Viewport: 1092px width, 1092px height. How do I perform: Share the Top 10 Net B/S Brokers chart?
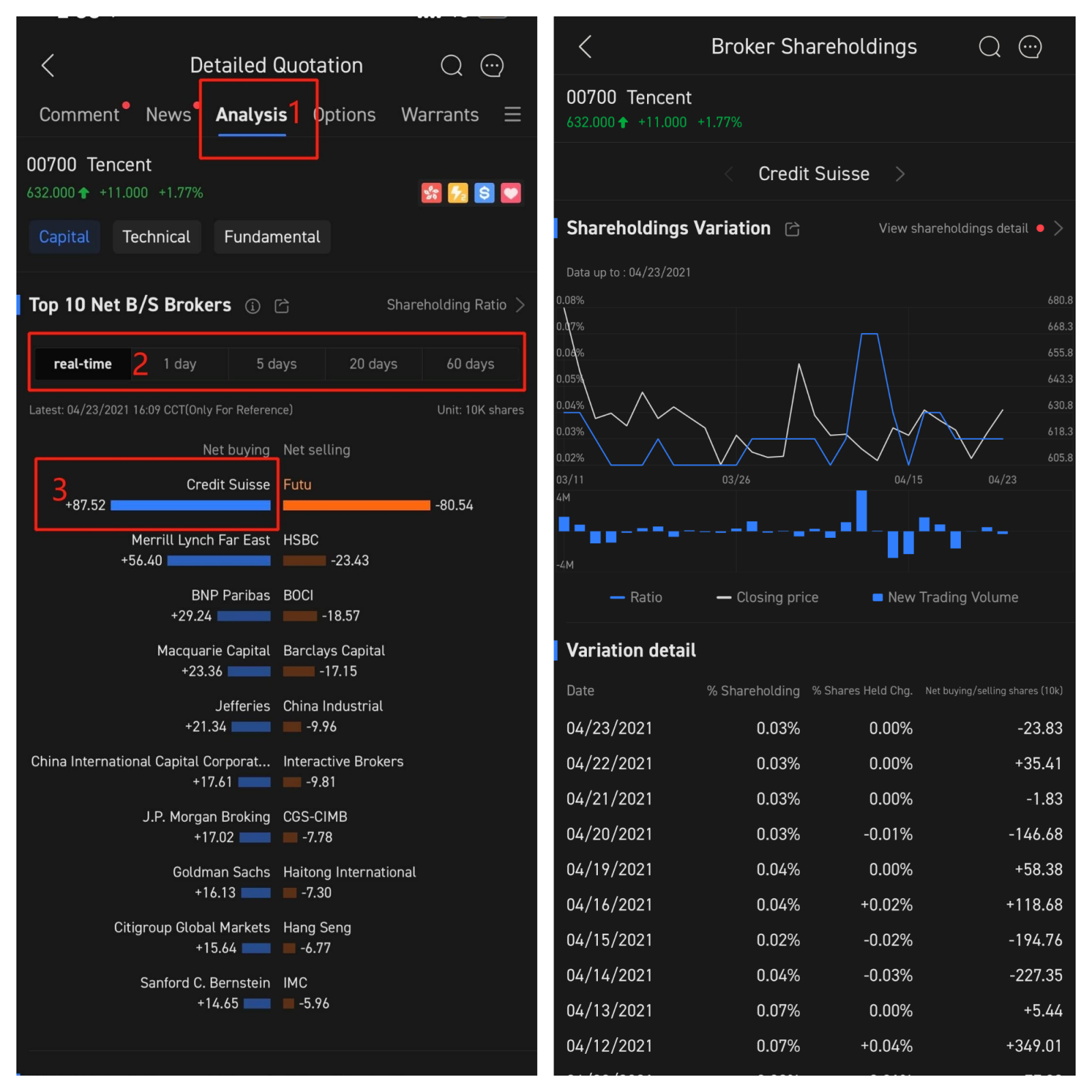tap(282, 306)
